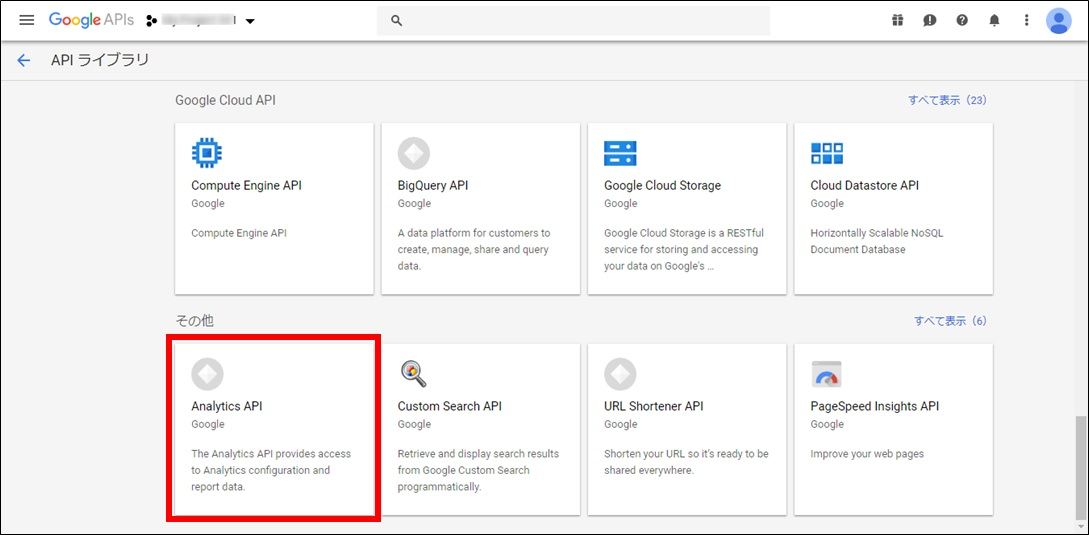The width and height of the screenshot is (1089, 535).
Task: Open the URL Shortener API title
Action: (x=654, y=406)
